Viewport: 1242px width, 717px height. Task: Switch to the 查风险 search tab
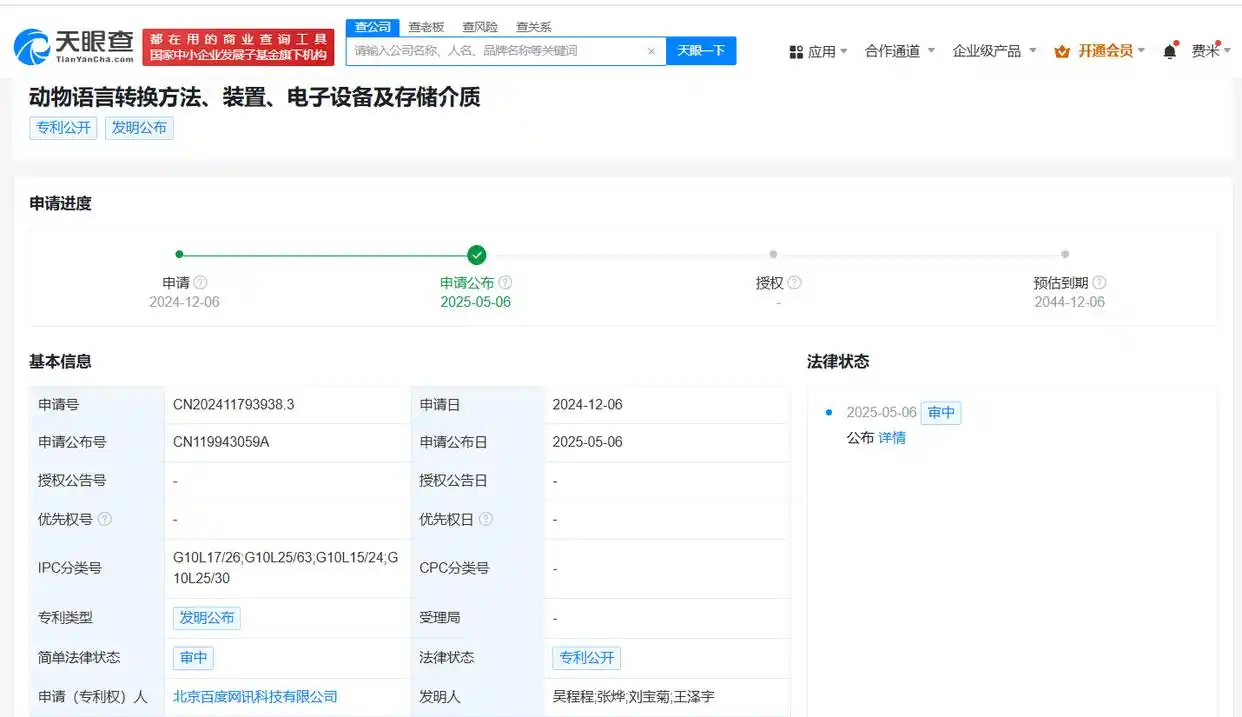tap(480, 27)
